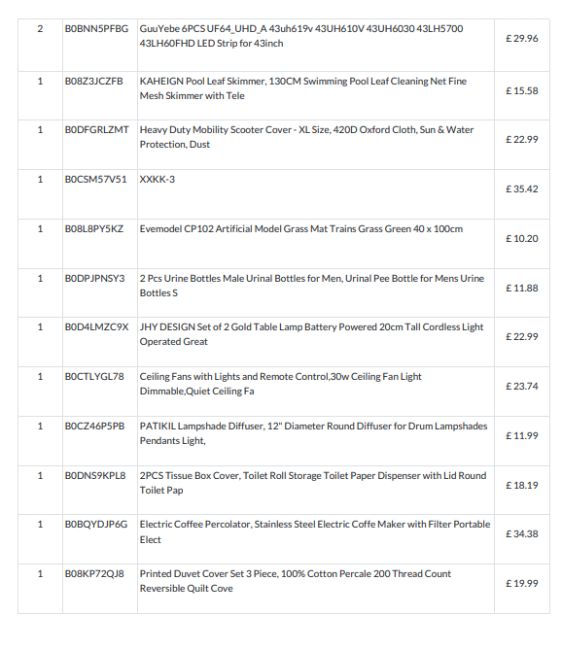Click the PATIKIL Lampshade Diffuser description
Viewport: 562px width, 650px height.
pos(313,433)
